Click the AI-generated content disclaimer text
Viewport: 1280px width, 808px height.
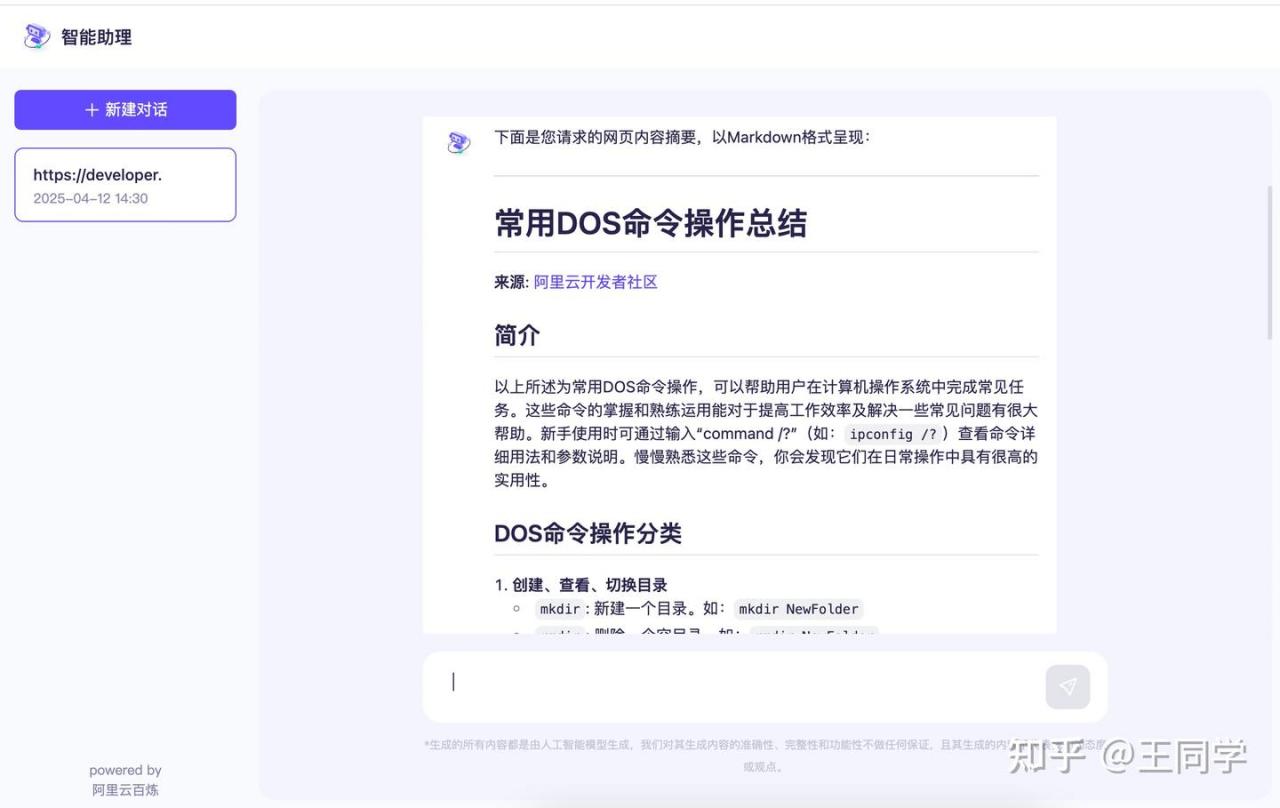point(765,755)
